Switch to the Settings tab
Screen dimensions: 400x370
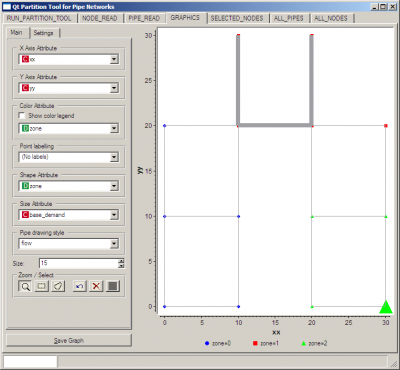44,33
